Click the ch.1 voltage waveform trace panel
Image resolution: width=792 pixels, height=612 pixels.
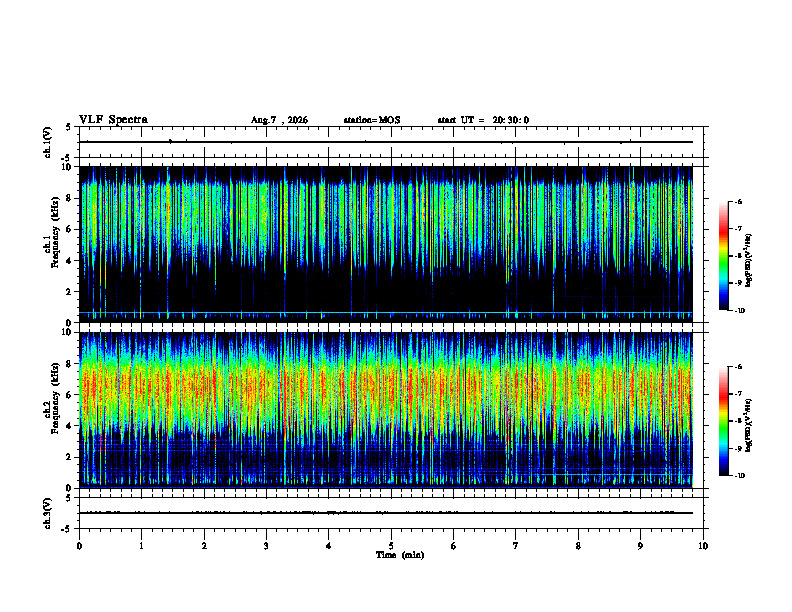click(x=391, y=142)
